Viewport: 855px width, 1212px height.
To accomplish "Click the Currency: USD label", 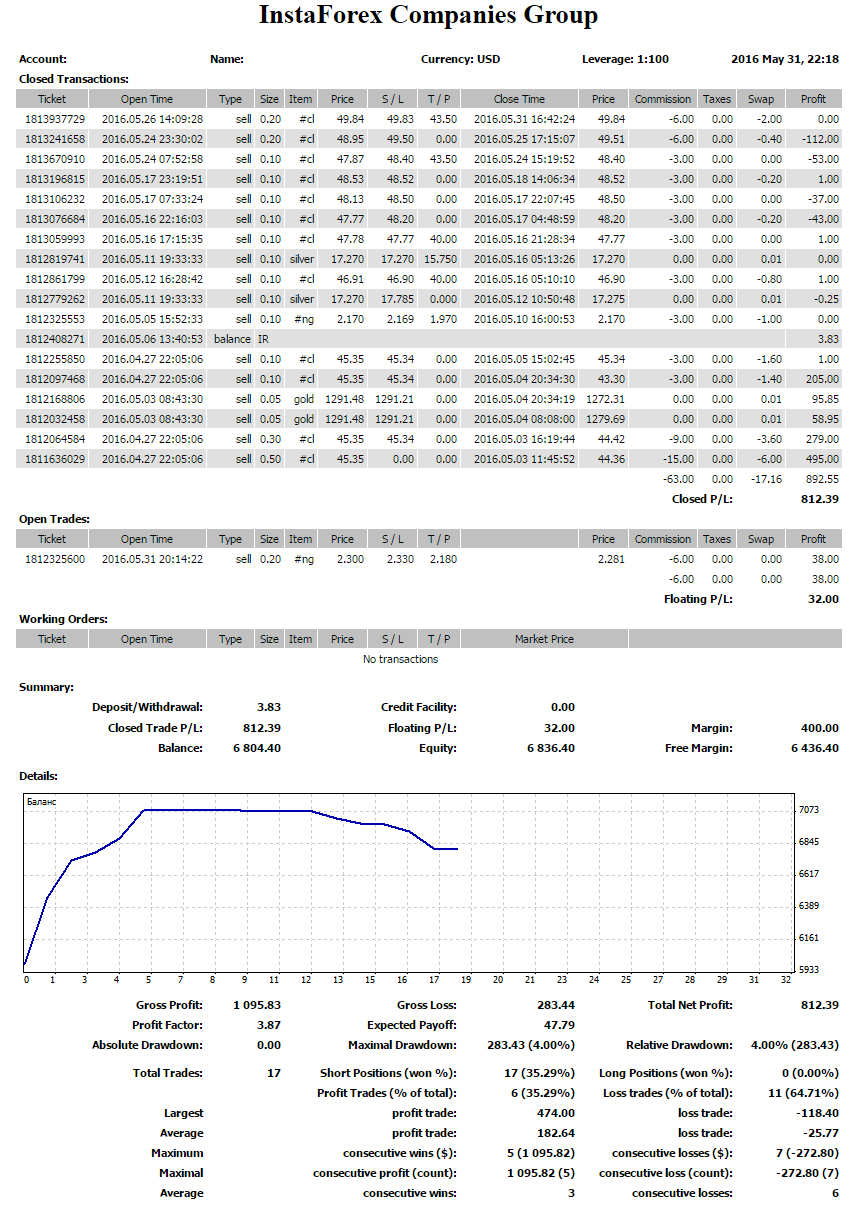I will (x=461, y=59).
